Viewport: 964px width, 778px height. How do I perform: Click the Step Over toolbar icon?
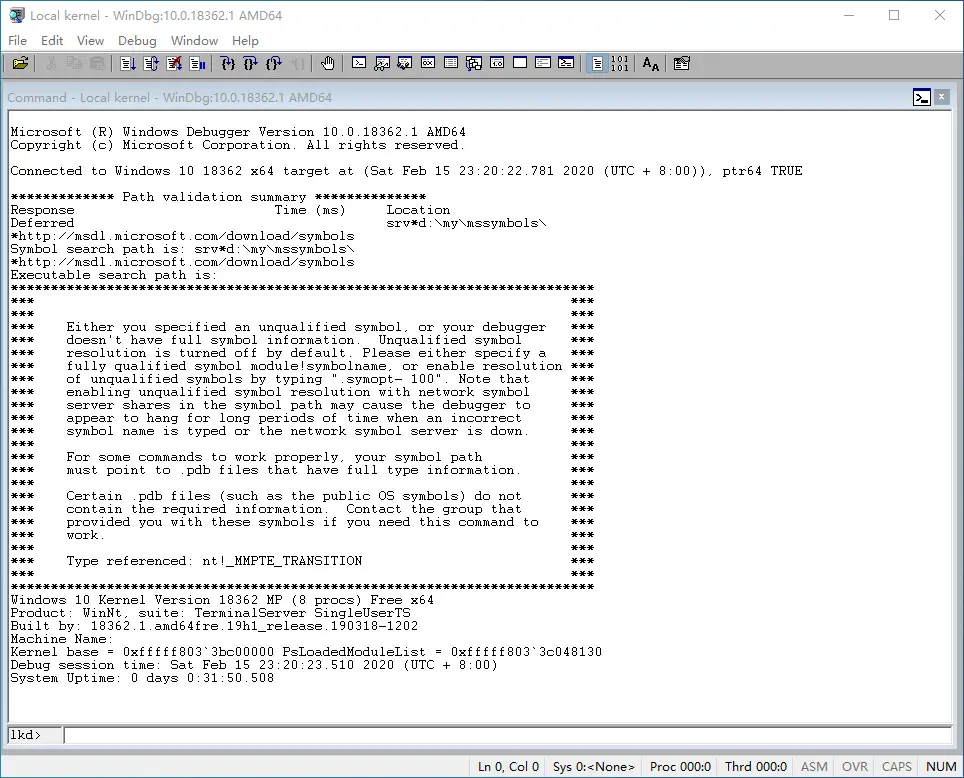(x=251, y=63)
